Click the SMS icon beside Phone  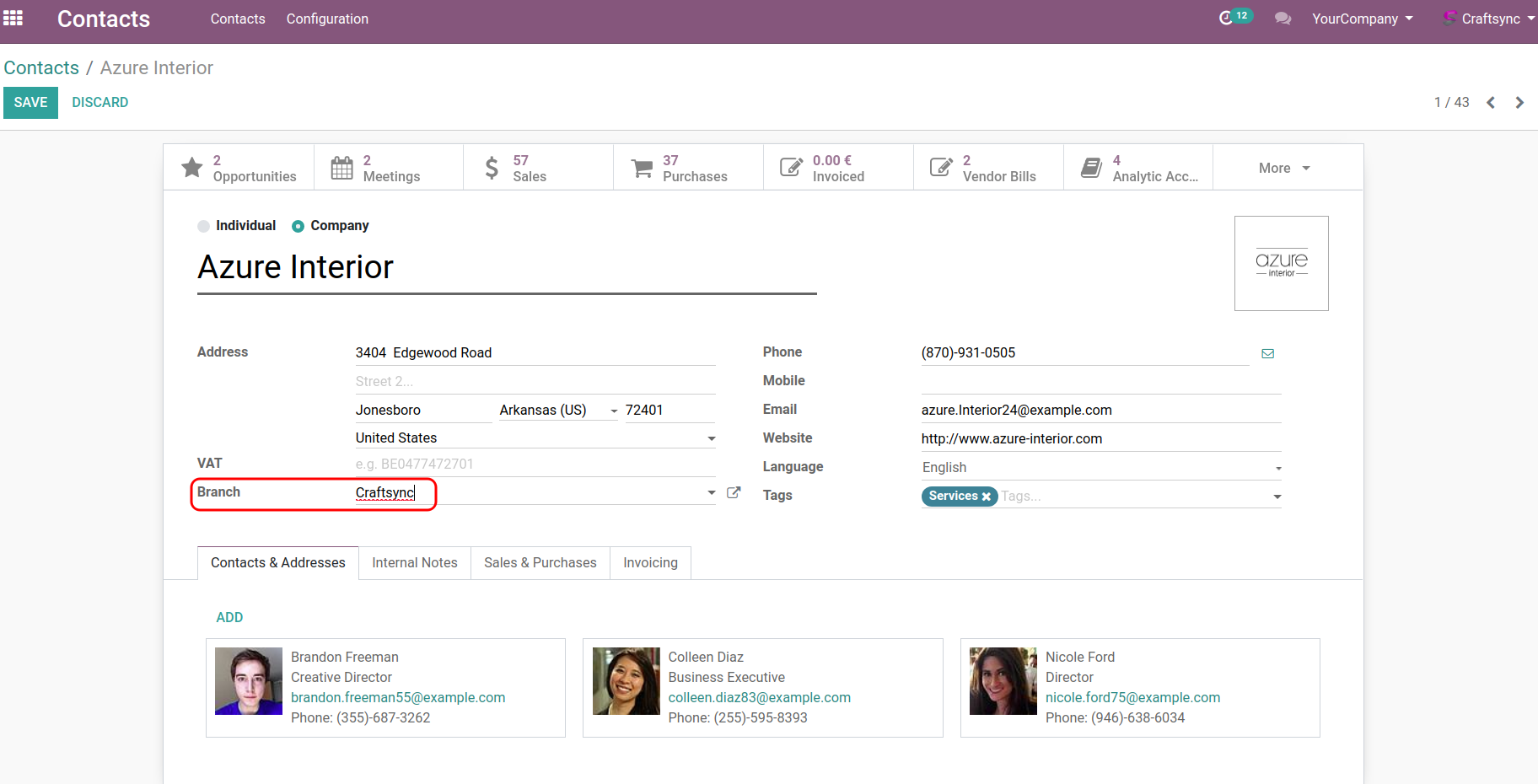(1267, 353)
